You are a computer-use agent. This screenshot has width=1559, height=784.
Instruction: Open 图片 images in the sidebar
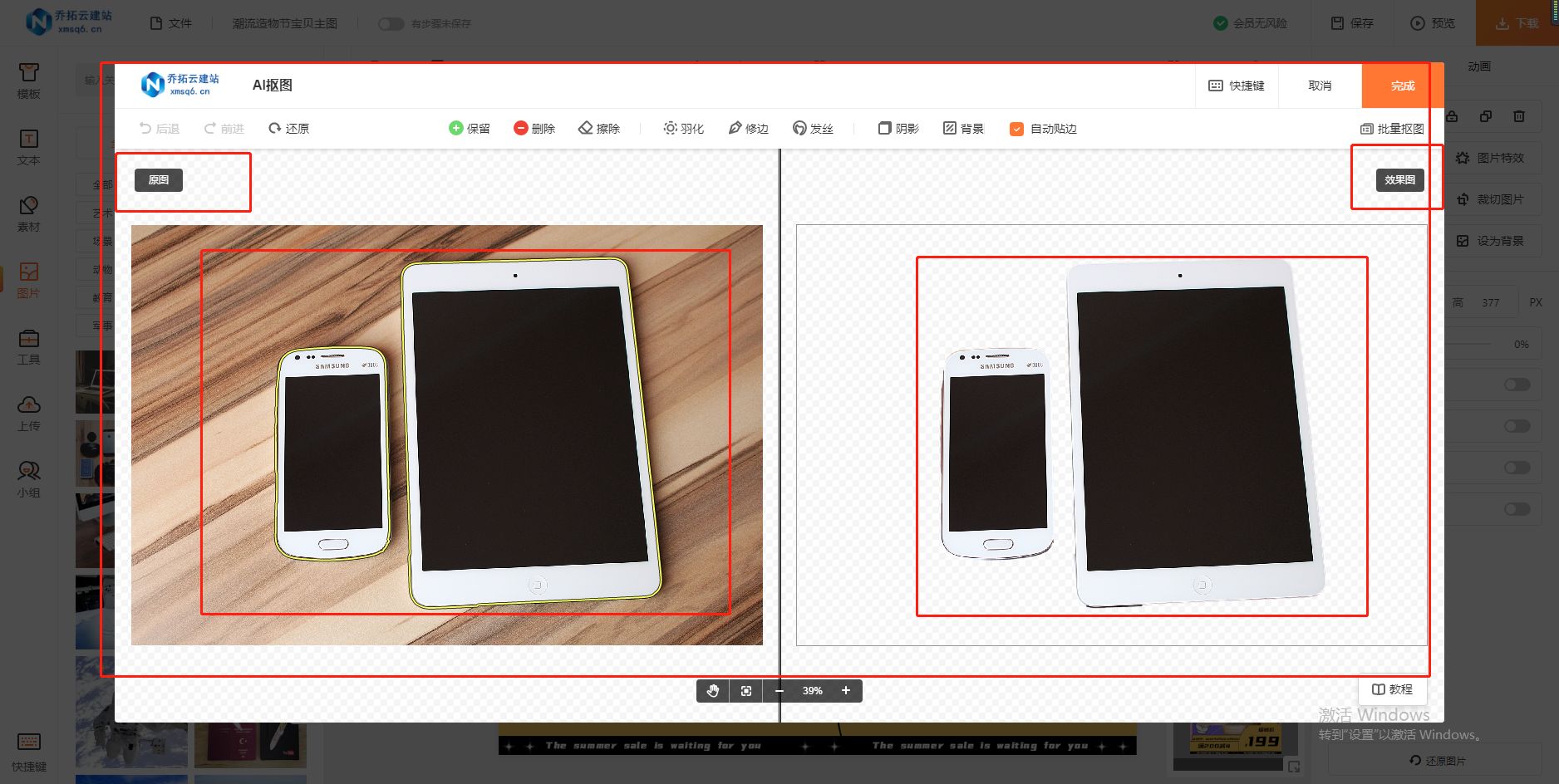28,280
